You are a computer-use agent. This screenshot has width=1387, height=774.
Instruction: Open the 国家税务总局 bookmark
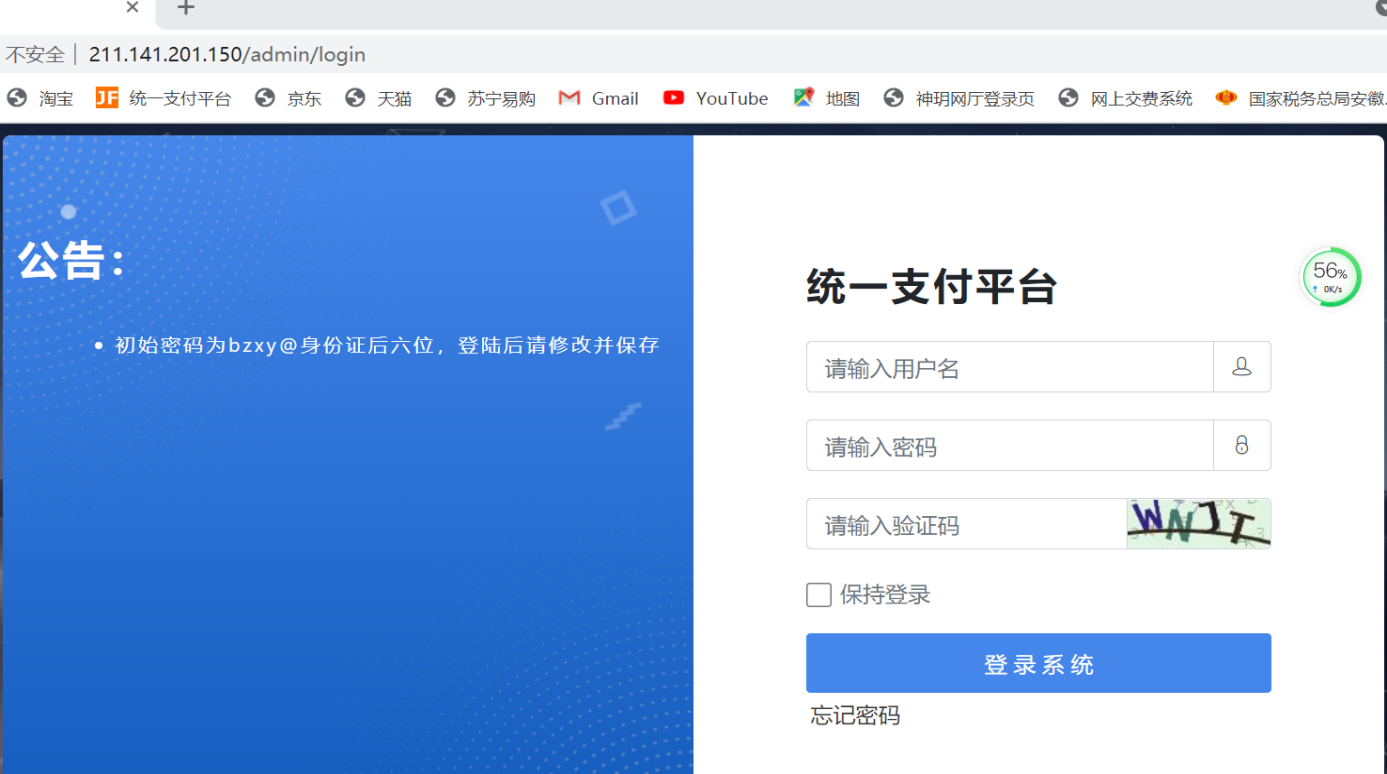(1300, 98)
